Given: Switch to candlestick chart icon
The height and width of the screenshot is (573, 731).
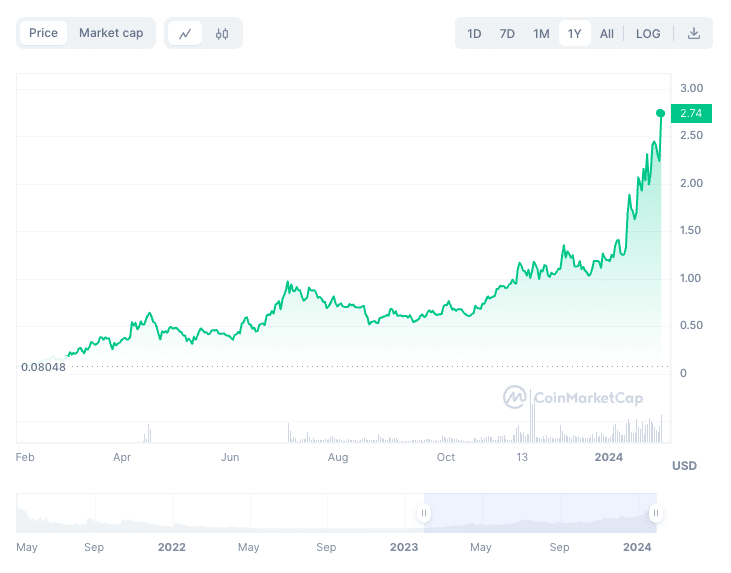Looking at the screenshot, I should (x=222, y=33).
